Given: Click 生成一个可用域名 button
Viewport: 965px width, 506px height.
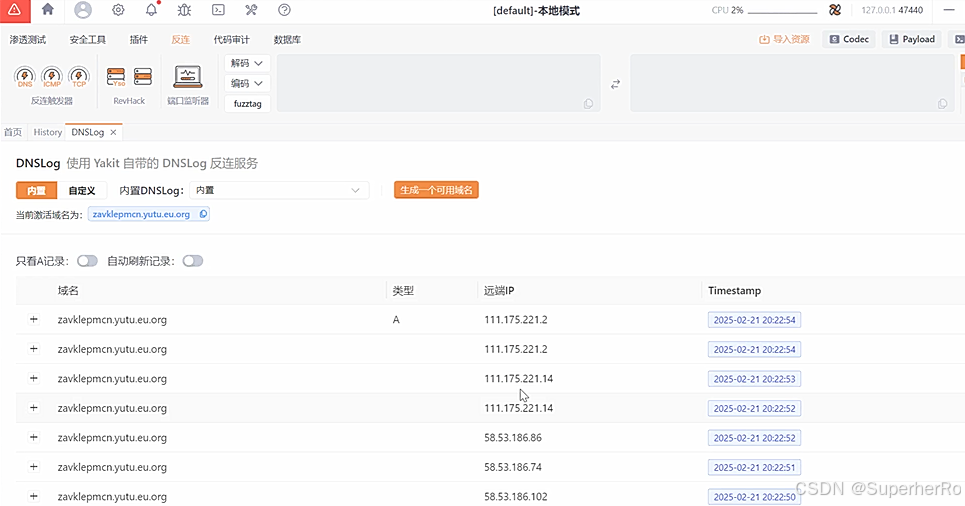Looking at the screenshot, I should pyautogui.click(x=436, y=190).
